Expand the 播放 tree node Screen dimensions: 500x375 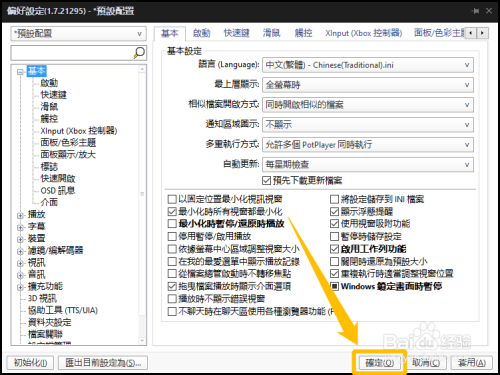tap(20, 216)
